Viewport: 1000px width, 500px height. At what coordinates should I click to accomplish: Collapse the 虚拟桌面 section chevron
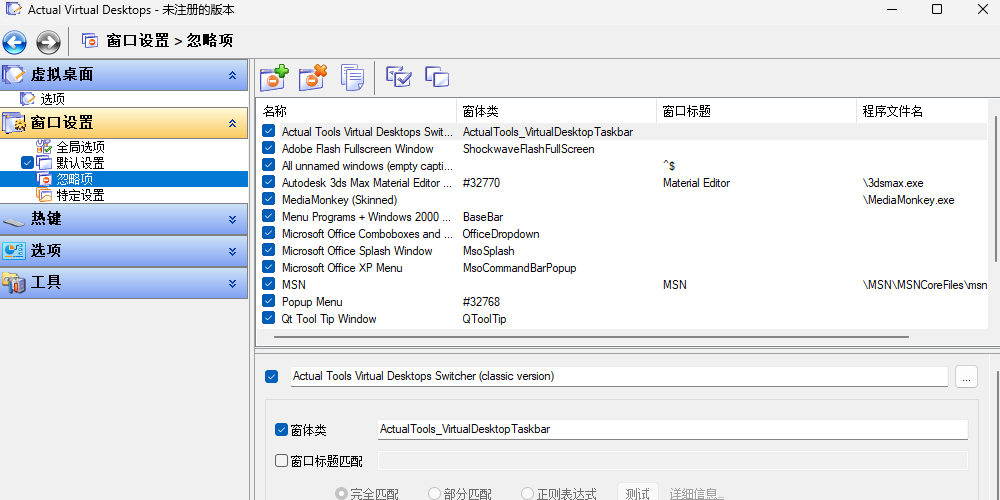(x=233, y=75)
